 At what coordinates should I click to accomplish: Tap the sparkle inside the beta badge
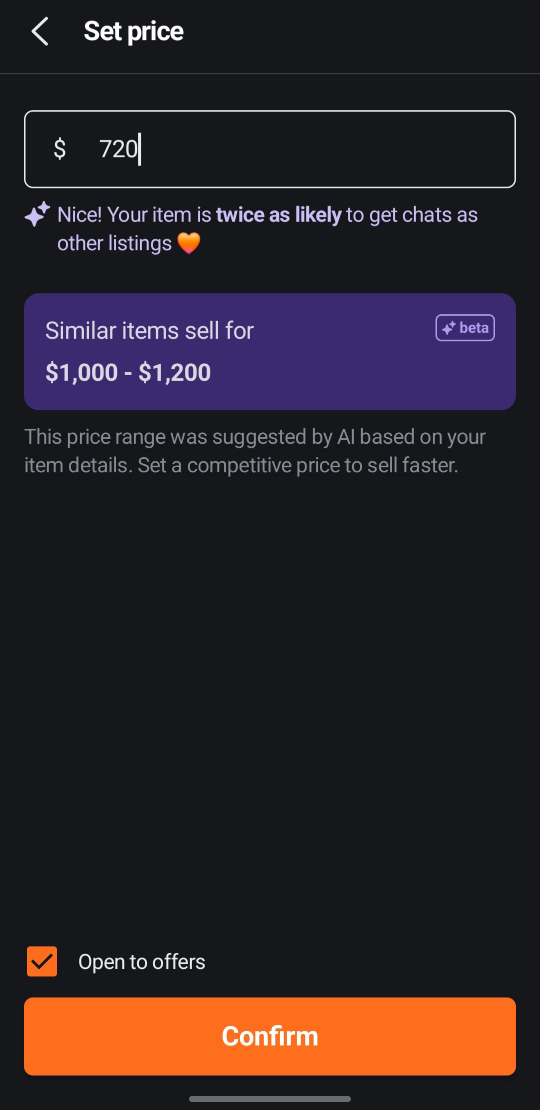(448, 328)
